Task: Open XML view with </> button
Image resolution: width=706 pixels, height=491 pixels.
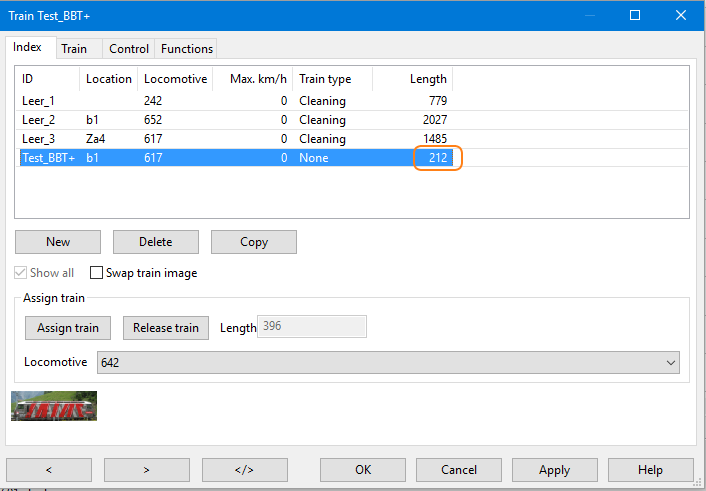Action: click(x=244, y=469)
